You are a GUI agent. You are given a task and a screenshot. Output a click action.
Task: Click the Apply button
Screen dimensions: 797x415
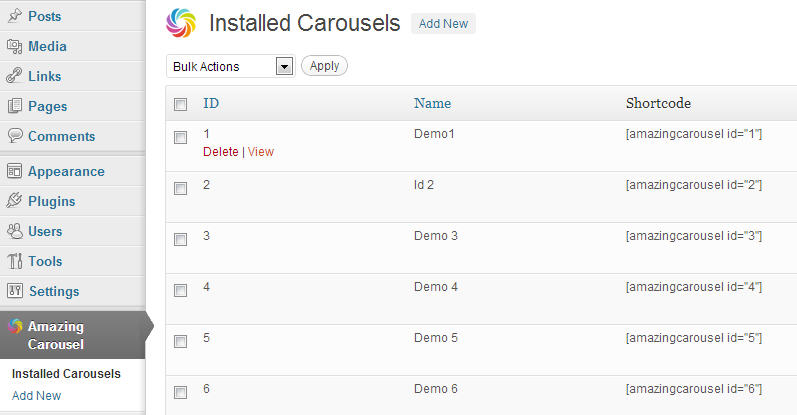point(324,66)
